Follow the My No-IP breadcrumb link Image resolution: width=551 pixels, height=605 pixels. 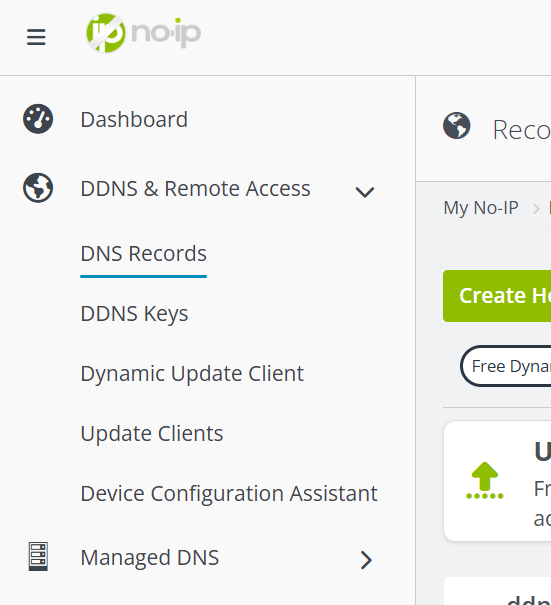(x=481, y=208)
